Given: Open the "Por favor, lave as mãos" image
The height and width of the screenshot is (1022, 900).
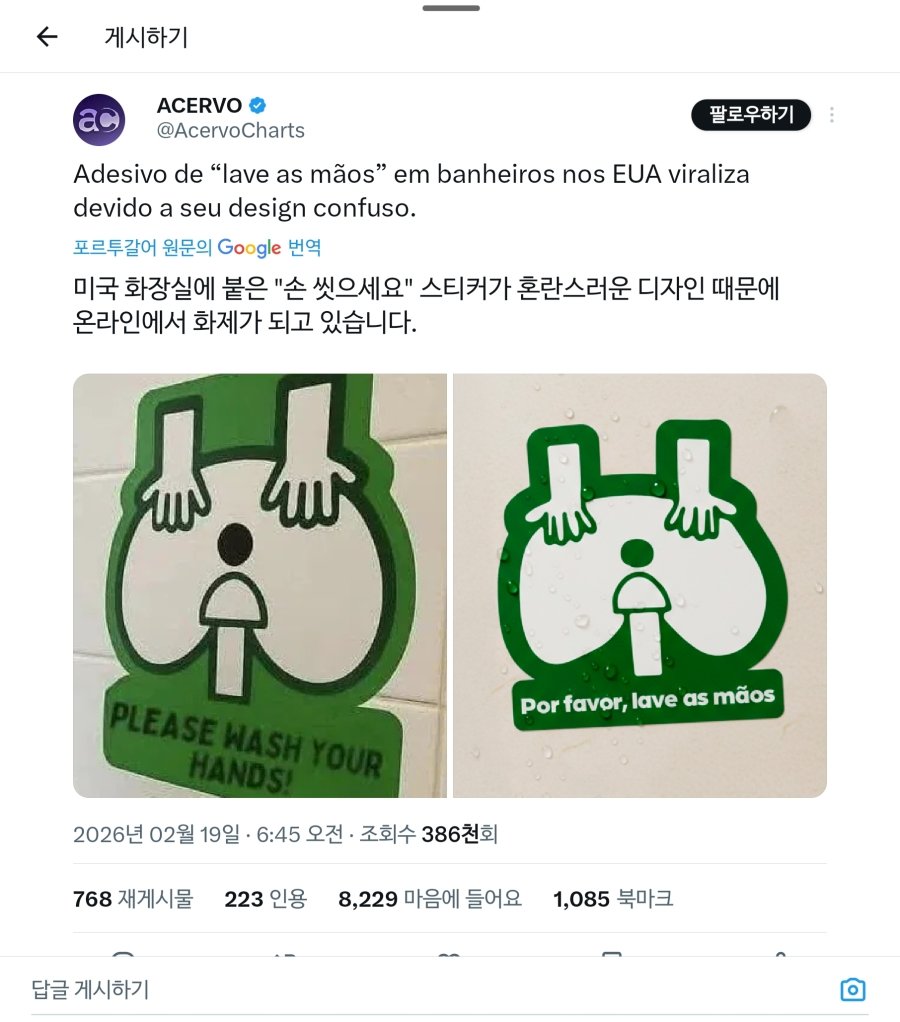Looking at the screenshot, I should (x=640, y=585).
